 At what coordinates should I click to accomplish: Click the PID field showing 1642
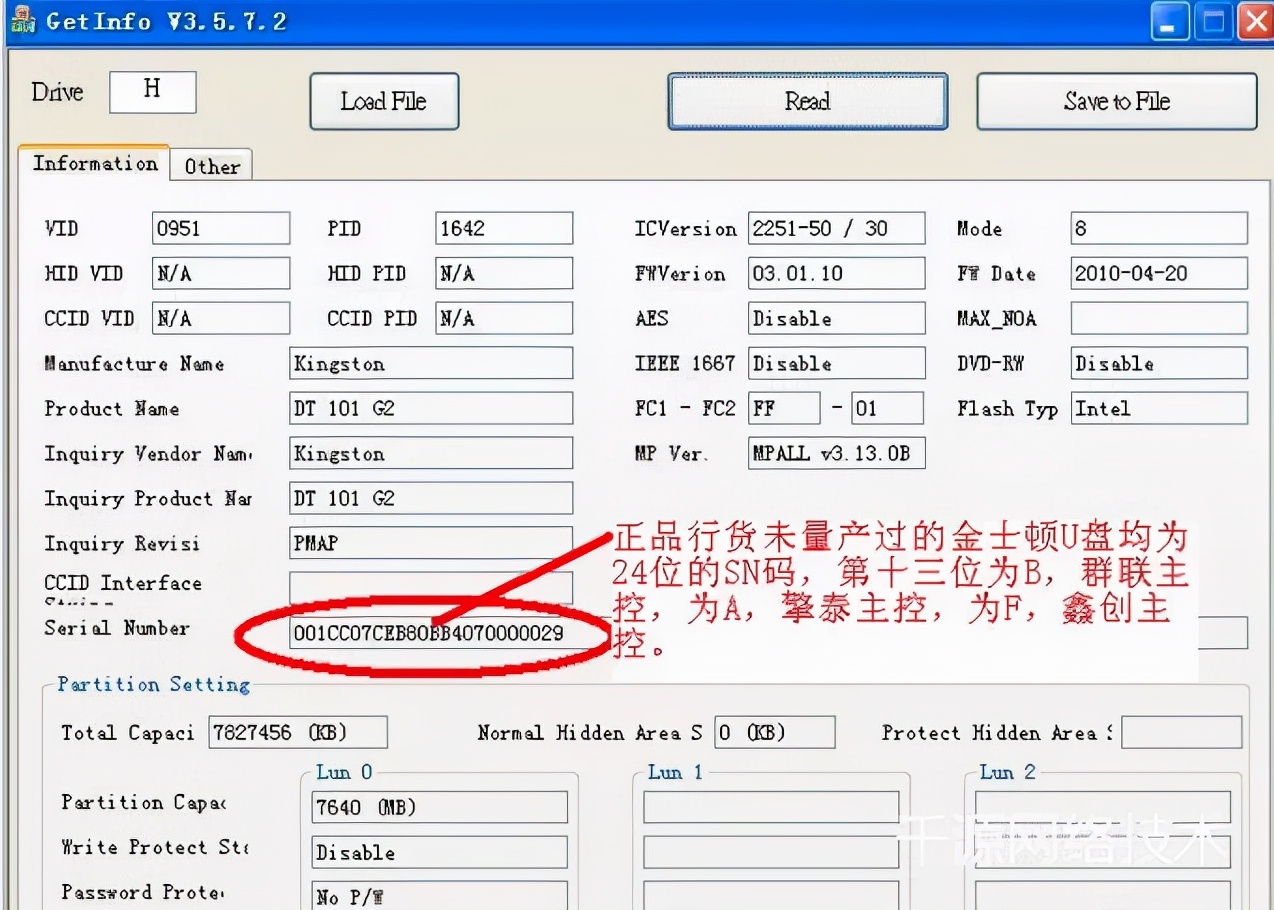click(503, 228)
